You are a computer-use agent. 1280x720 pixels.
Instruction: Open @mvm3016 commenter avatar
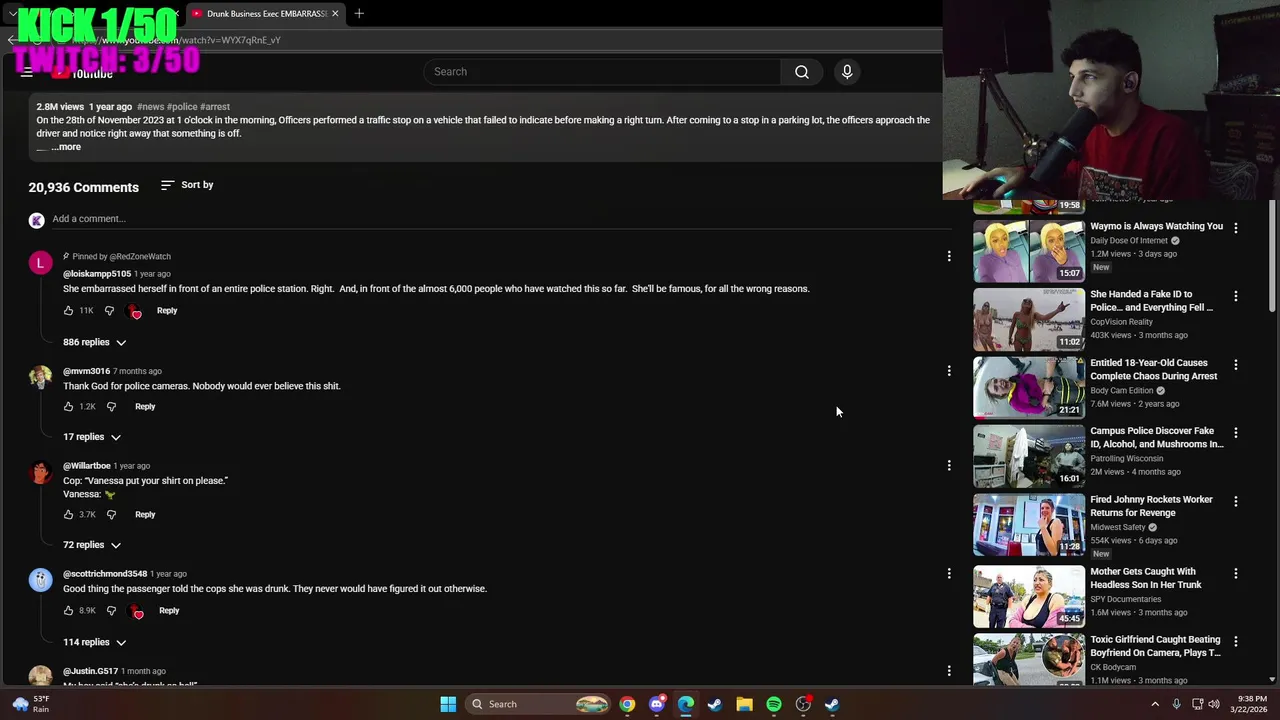coord(40,377)
